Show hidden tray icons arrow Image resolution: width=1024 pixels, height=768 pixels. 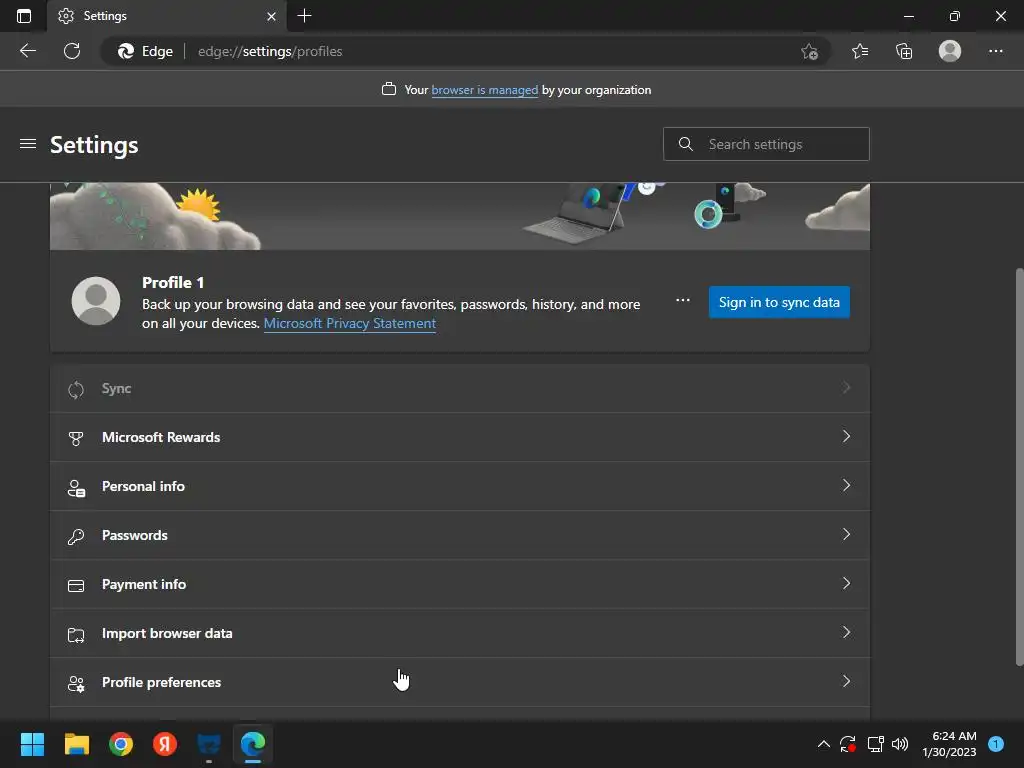click(824, 744)
